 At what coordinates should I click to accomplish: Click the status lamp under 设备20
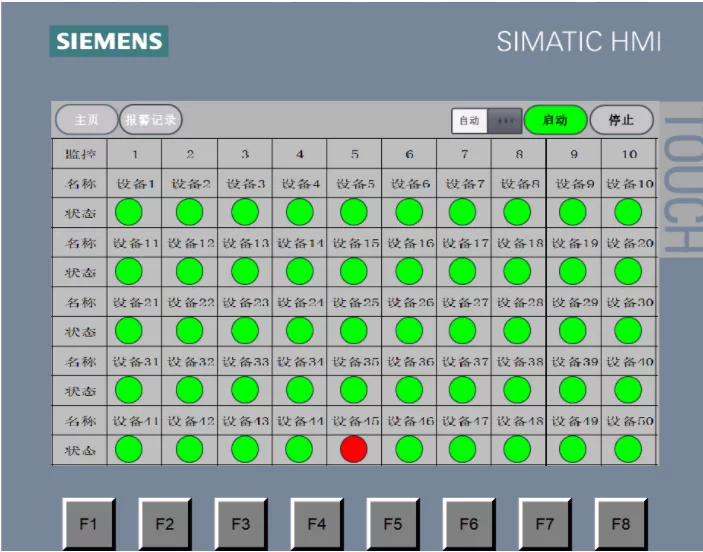coord(628,271)
